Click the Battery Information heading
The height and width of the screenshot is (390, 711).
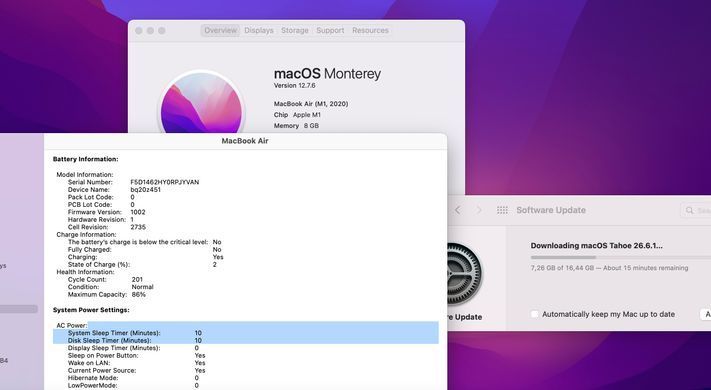[86, 159]
